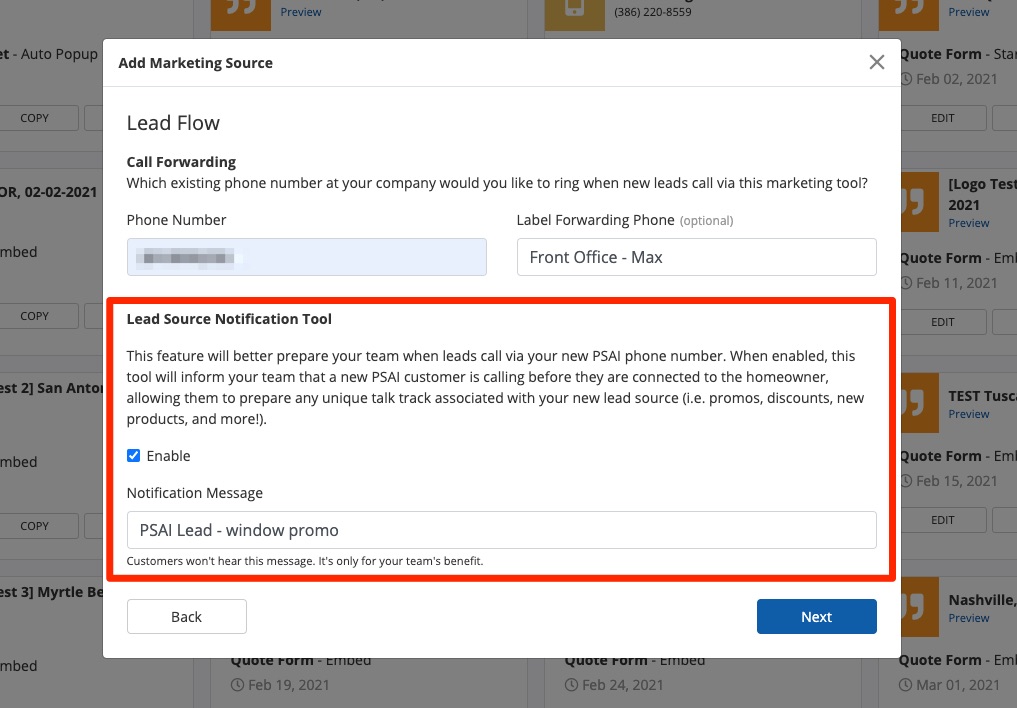Click the clock icon beside Feb 19, 2021
Viewport: 1017px width, 708px height.
coord(237,685)
